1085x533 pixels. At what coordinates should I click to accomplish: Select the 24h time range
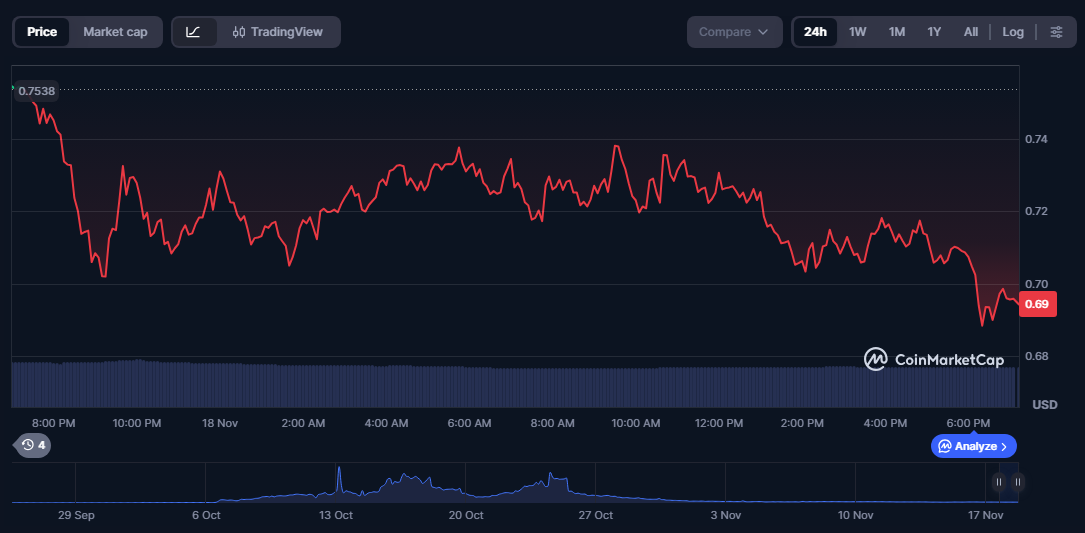pyautogui.click(x=815, y=32)
